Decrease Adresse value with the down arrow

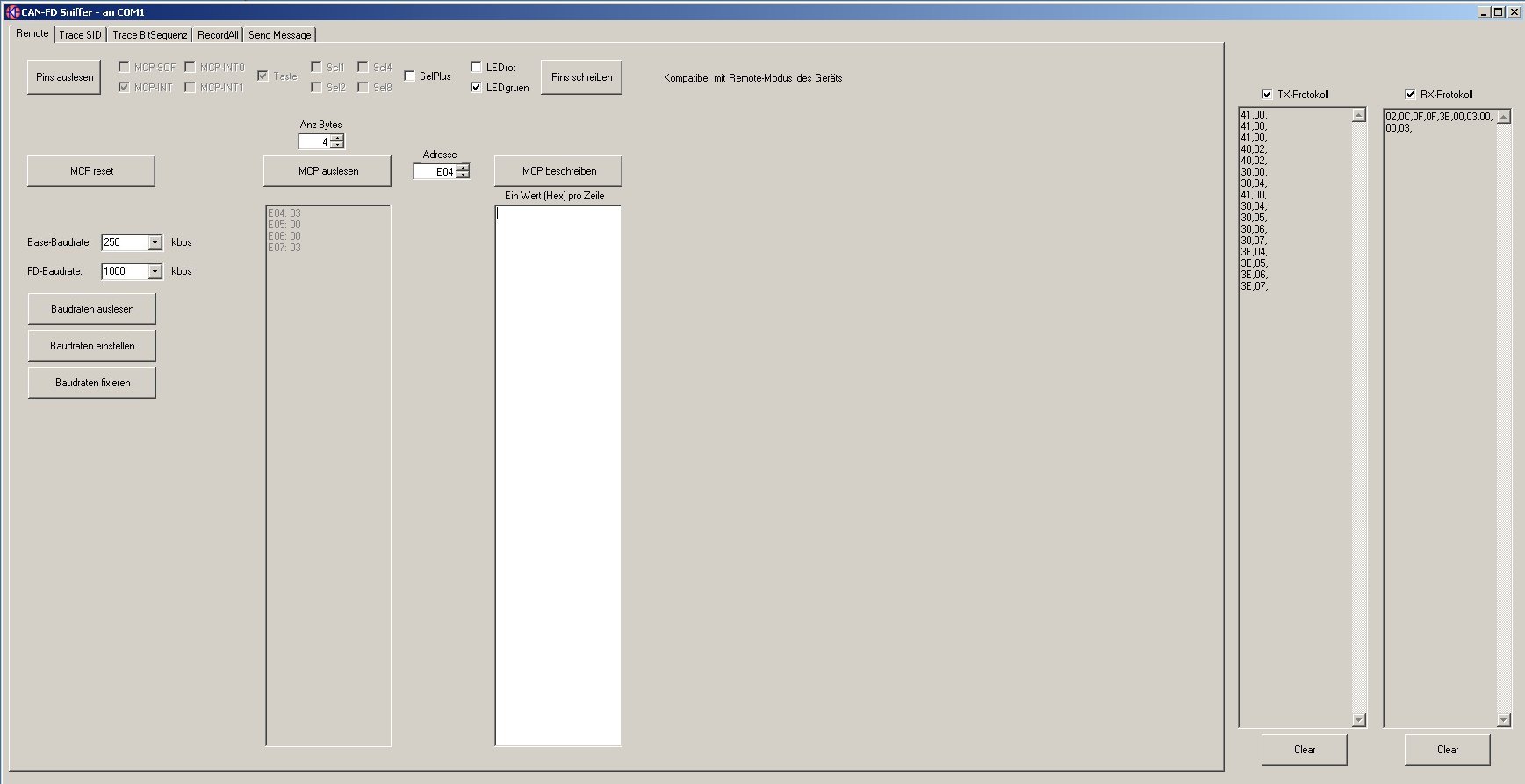(463, 176)
